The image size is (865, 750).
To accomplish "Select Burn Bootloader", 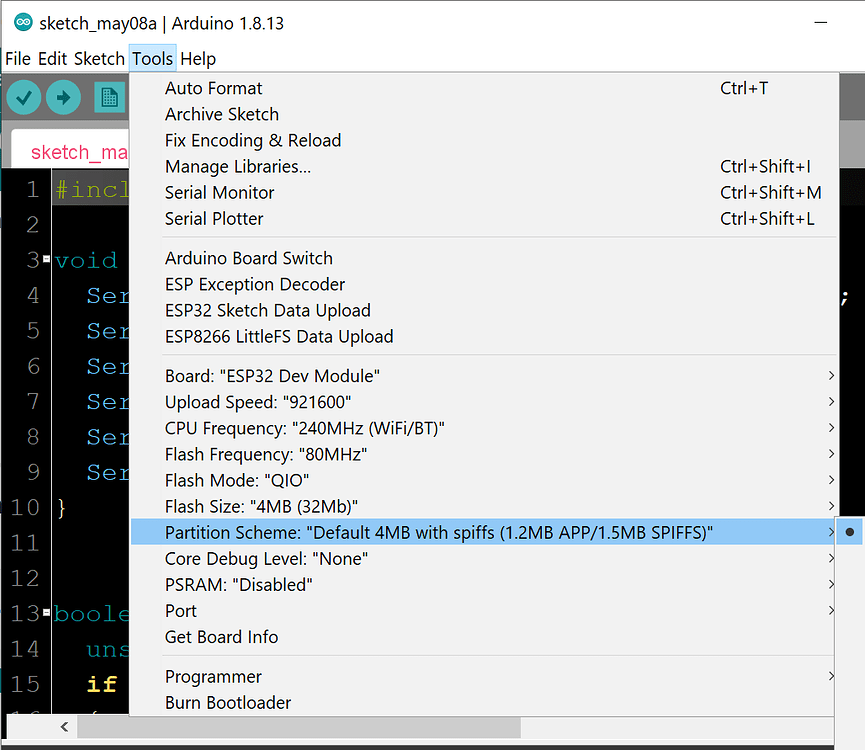I will click(x=227, y=703).
